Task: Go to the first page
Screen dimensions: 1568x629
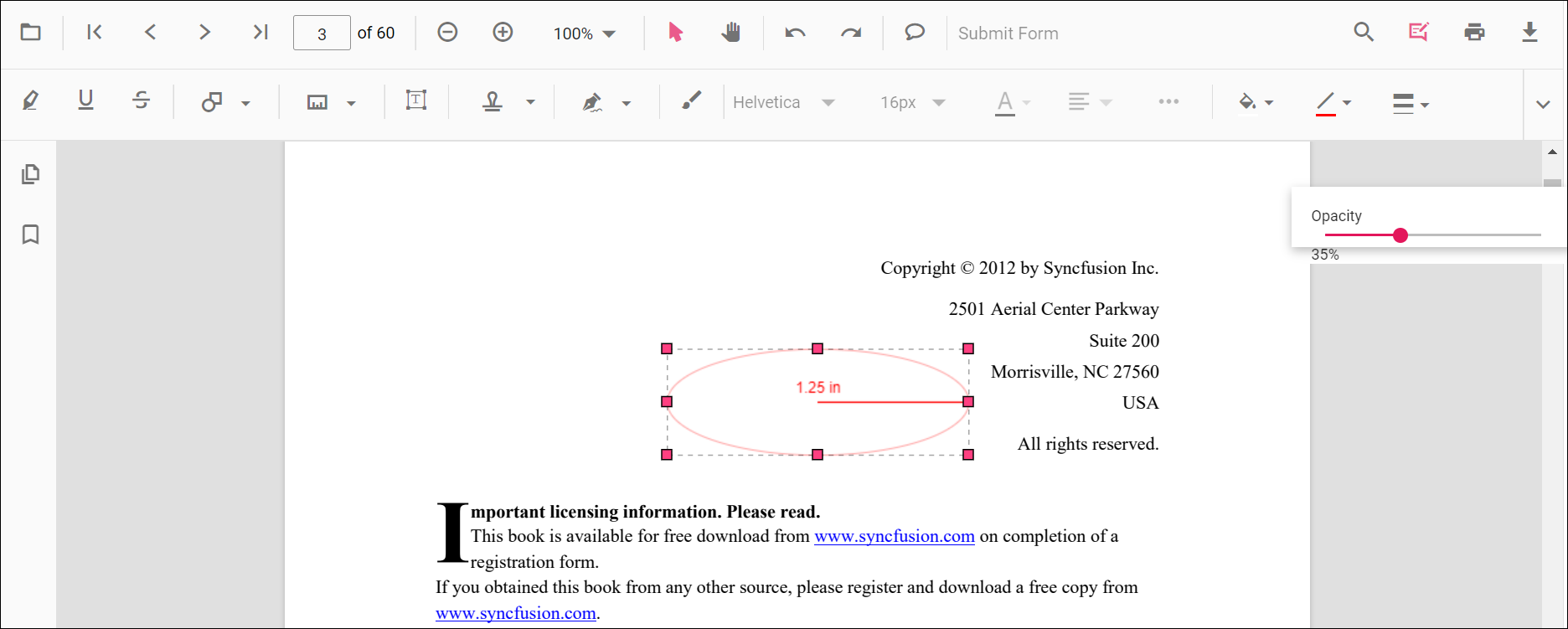Action: [95, 33]
